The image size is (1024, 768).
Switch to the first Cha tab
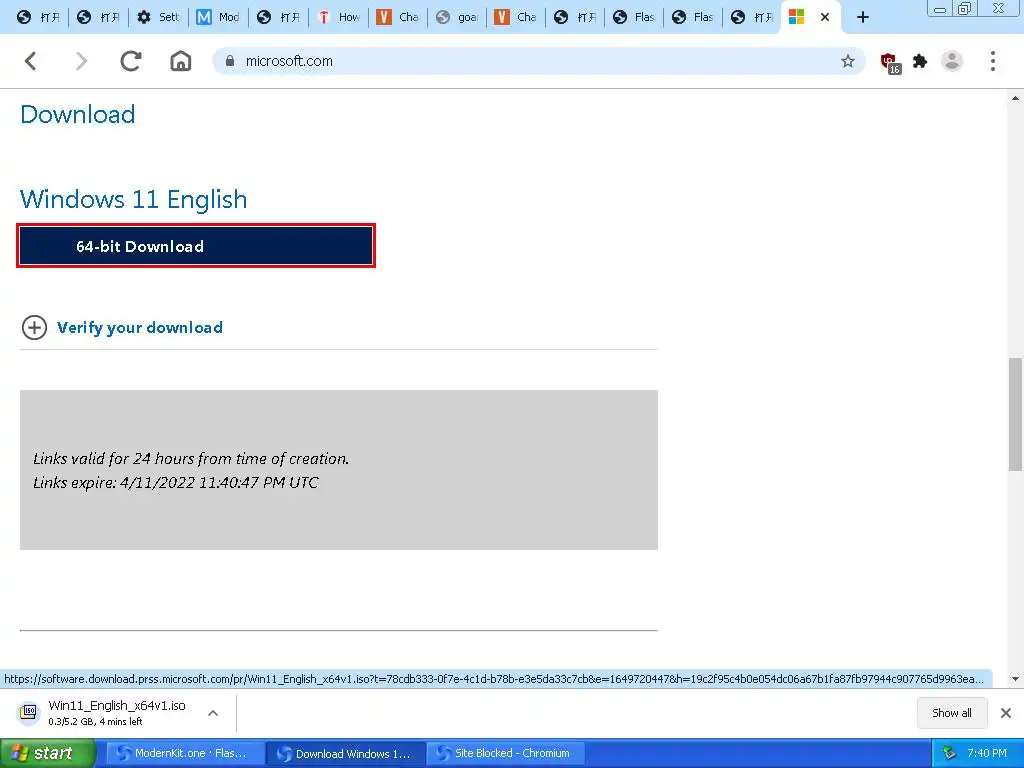coord(397,17)
